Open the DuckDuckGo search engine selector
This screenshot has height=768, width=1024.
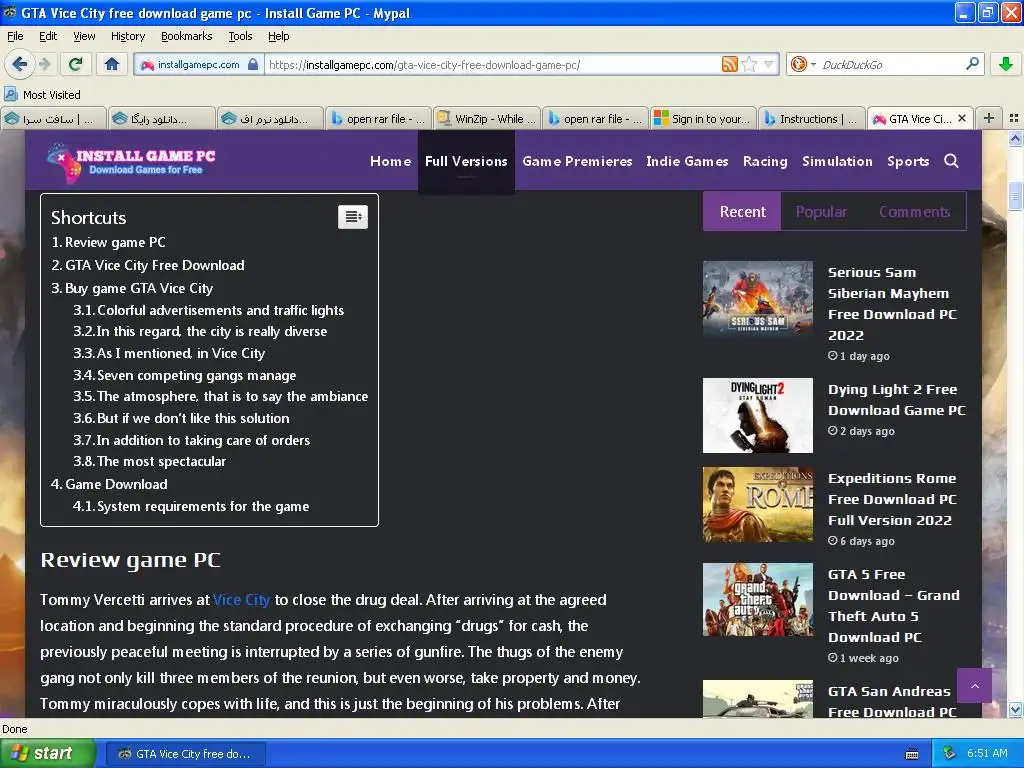[803, 64]
